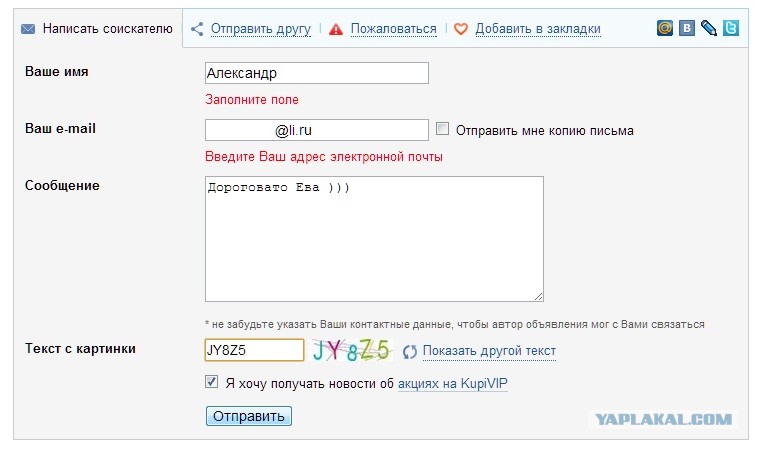The width and height of the screenshot is (758, 449).
Task: Click the red warning triangle icon
Action: click(337, 29)
